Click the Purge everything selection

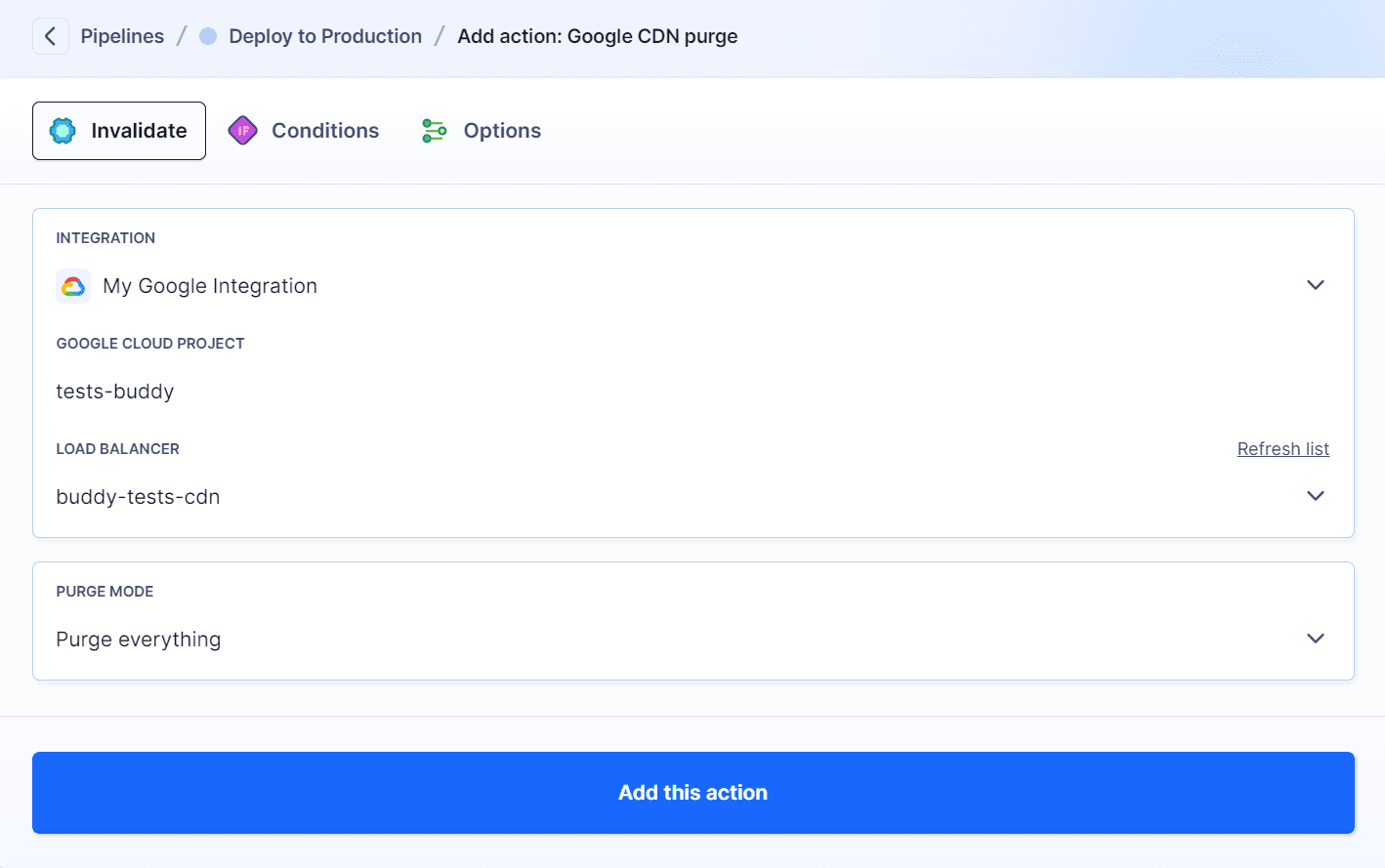tap(138, 638)
